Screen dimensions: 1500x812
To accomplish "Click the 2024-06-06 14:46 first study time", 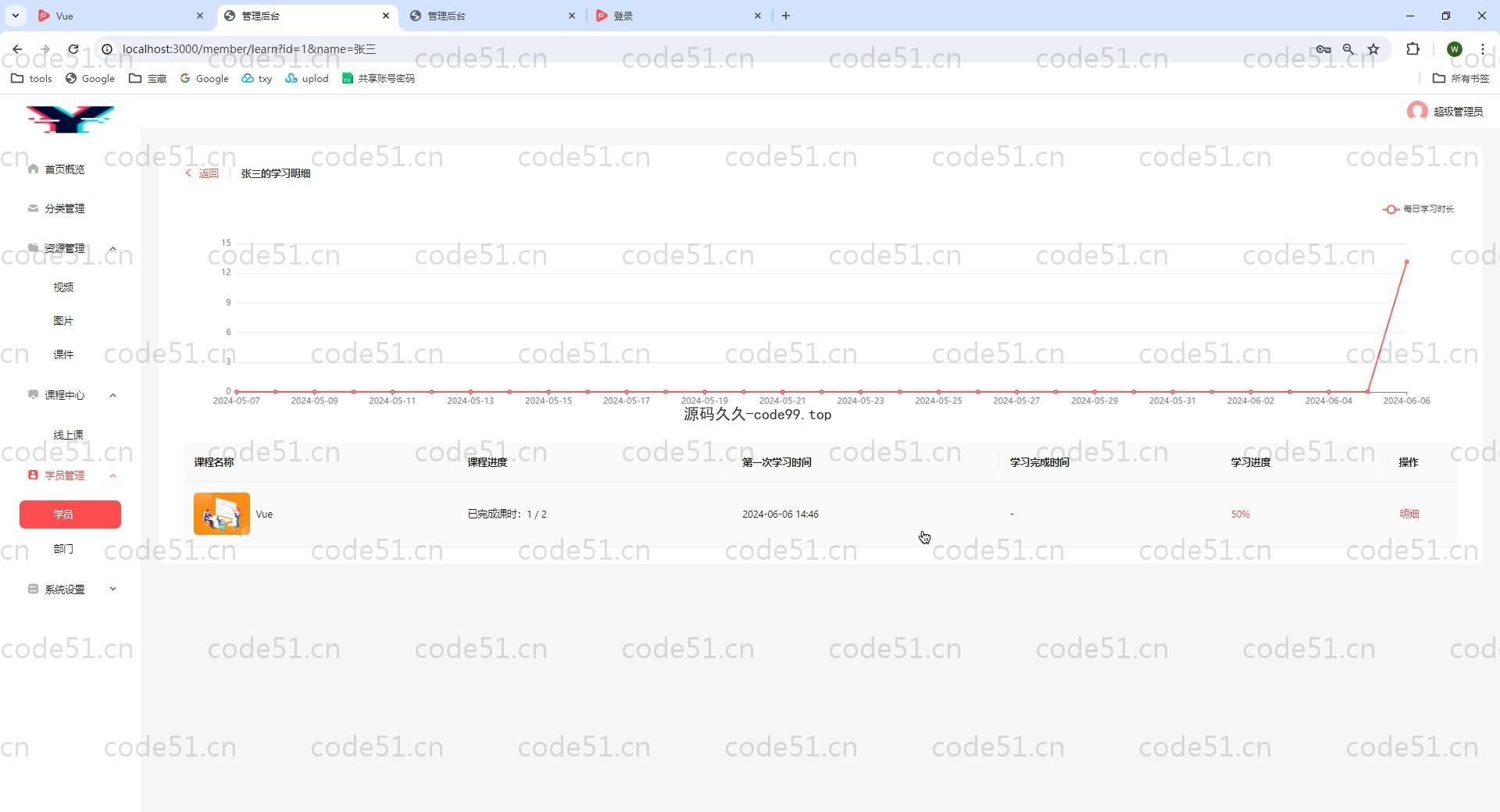I will pyautogui.click(x=780, y=515).
